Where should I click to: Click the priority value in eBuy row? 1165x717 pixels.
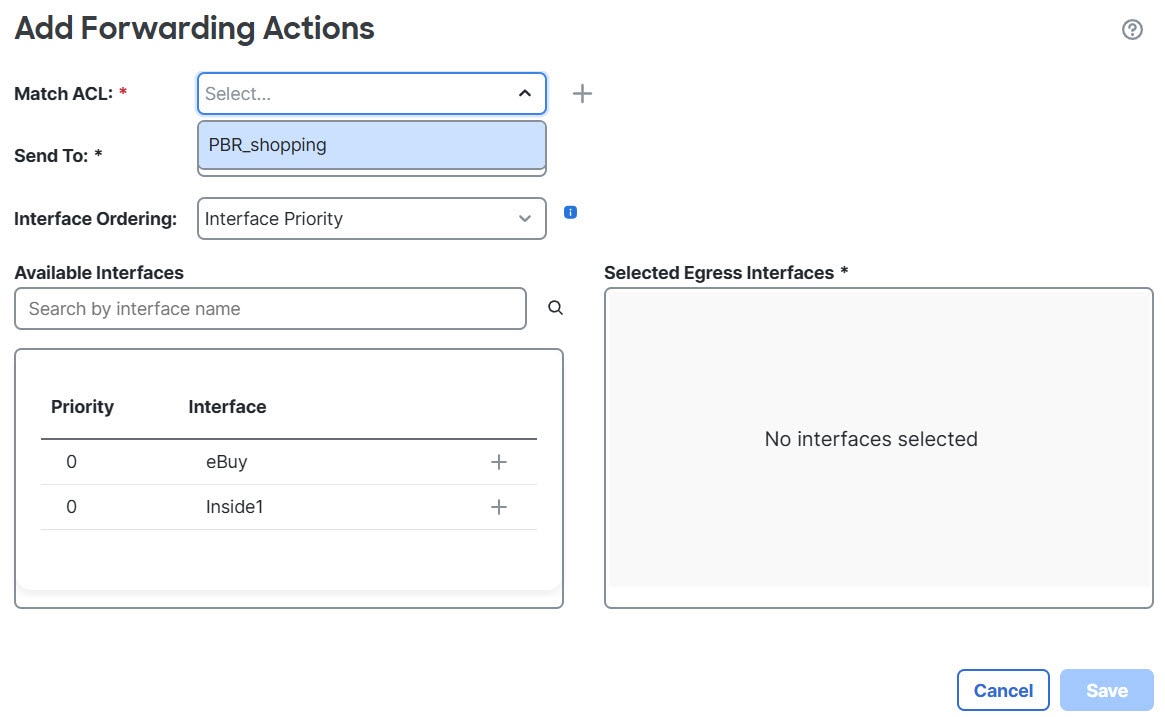tap(71, 462)
